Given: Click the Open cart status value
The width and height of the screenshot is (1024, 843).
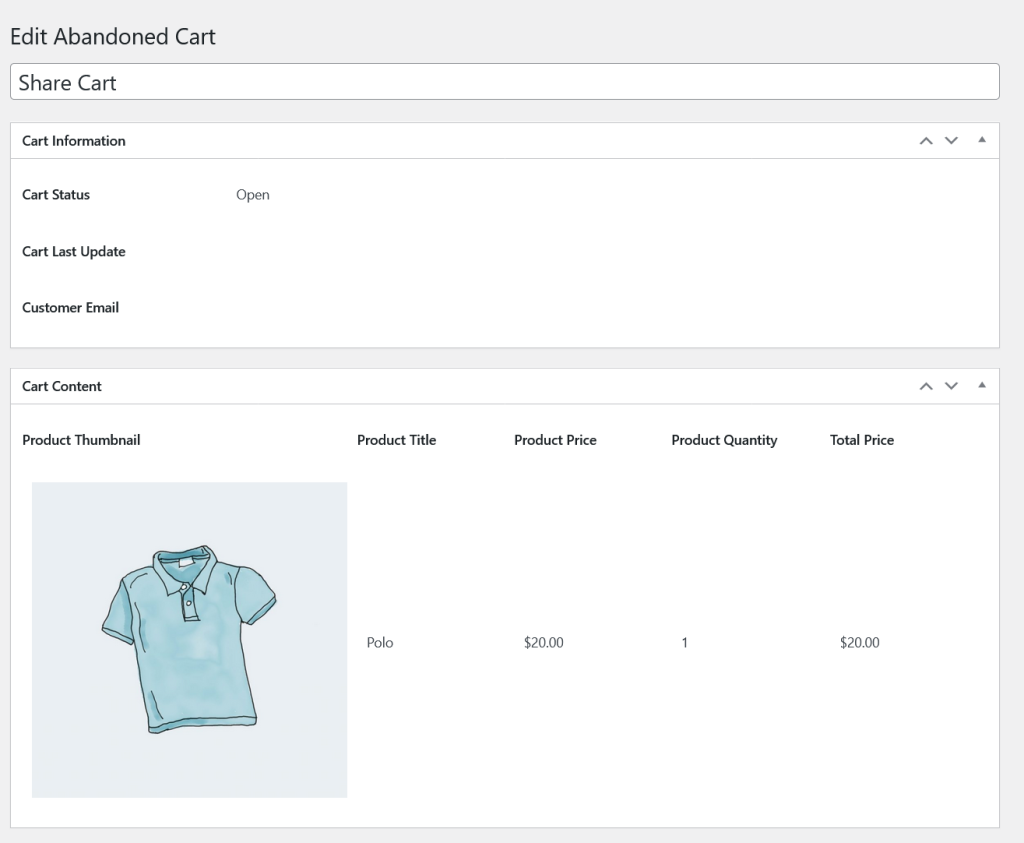Looking at the screenshot, I should coord(253,195).
